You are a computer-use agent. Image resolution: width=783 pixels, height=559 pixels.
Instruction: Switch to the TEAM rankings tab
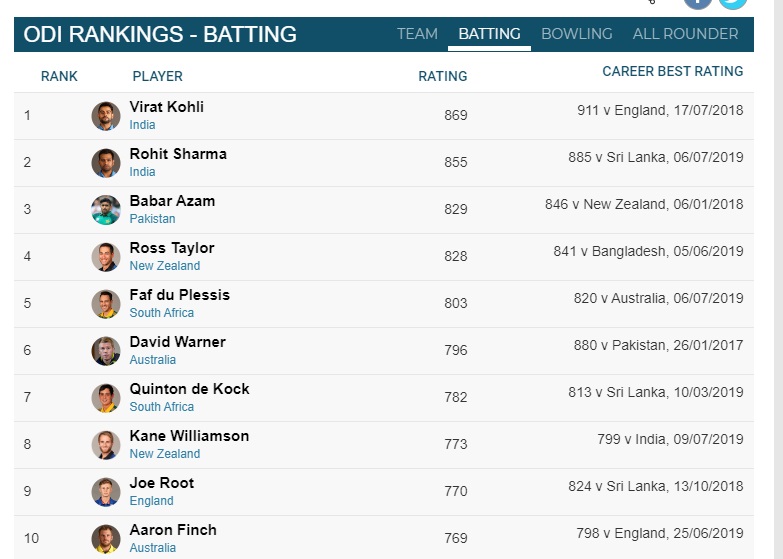[x=417, y=34]
